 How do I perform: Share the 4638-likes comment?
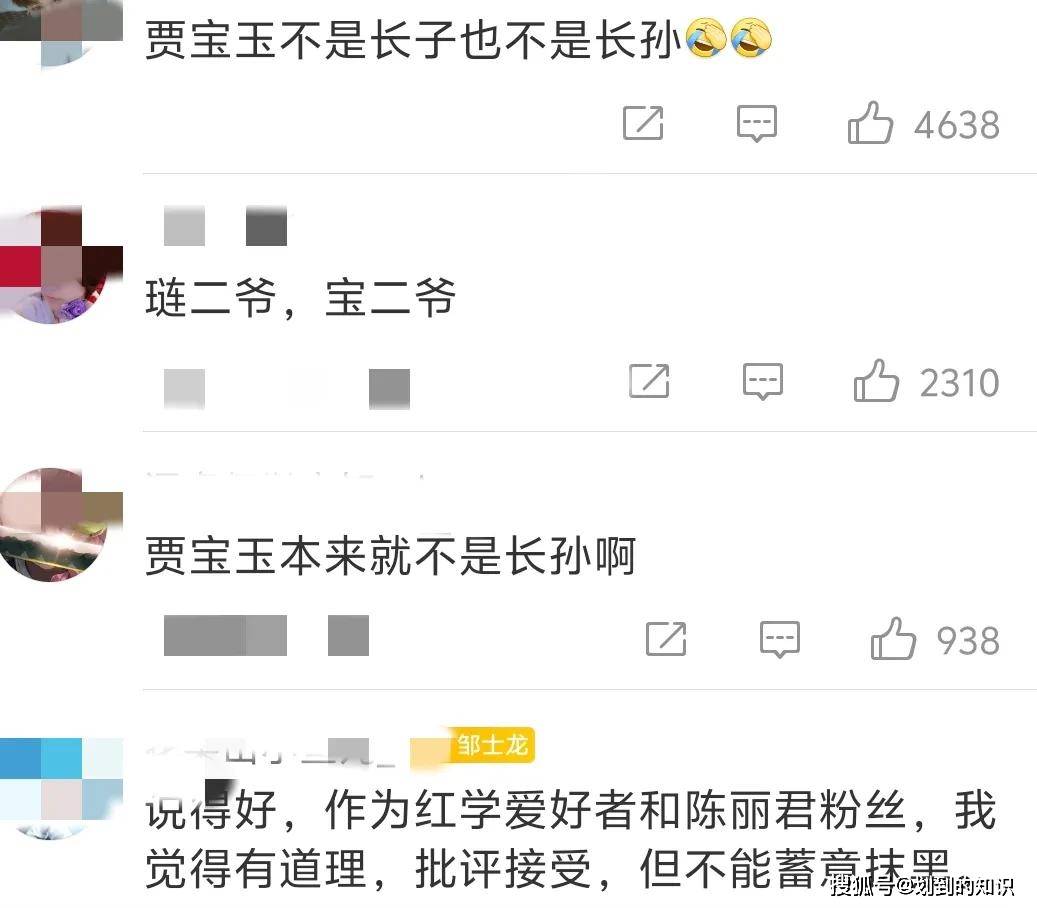643,123
